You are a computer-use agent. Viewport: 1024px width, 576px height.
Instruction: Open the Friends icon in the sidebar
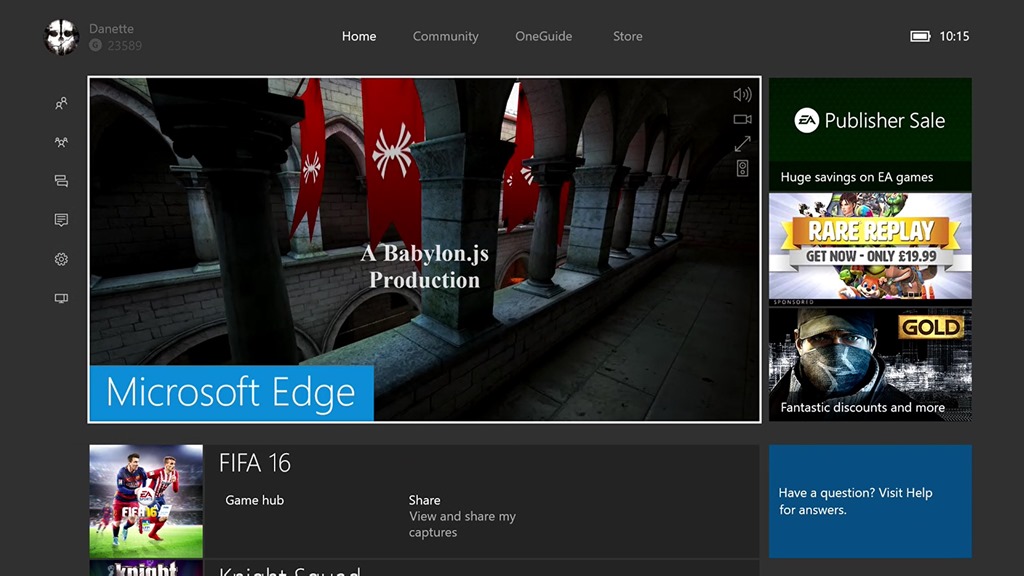click(x=61, y=103)
